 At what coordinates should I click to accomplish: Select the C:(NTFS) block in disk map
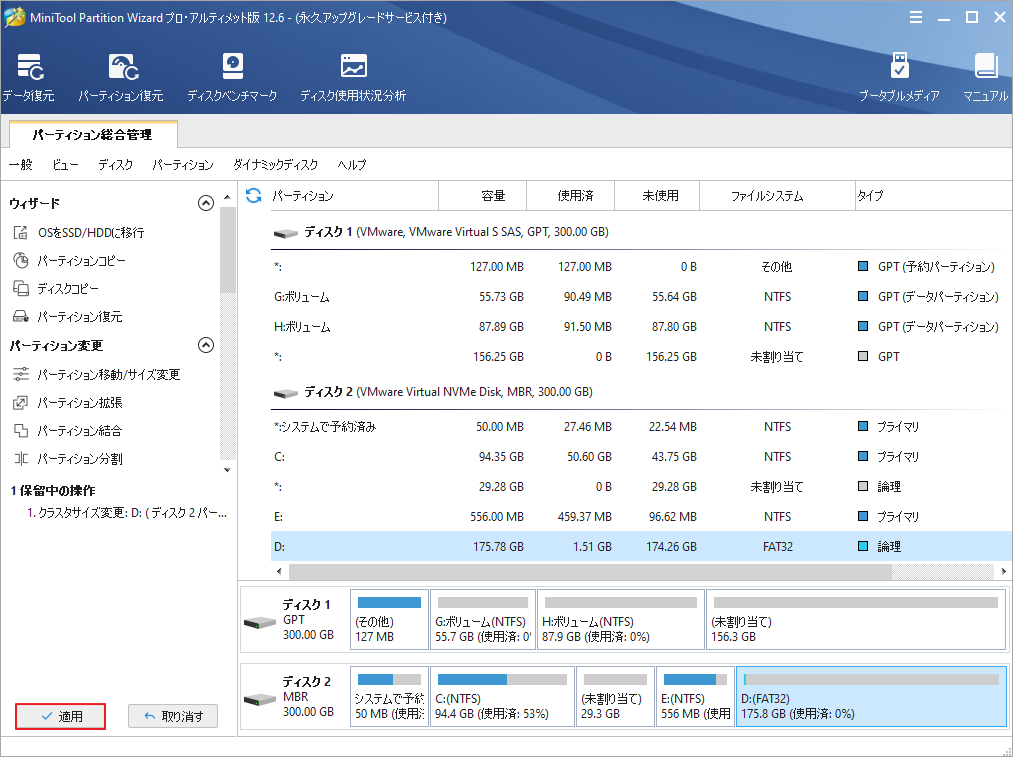502,697
